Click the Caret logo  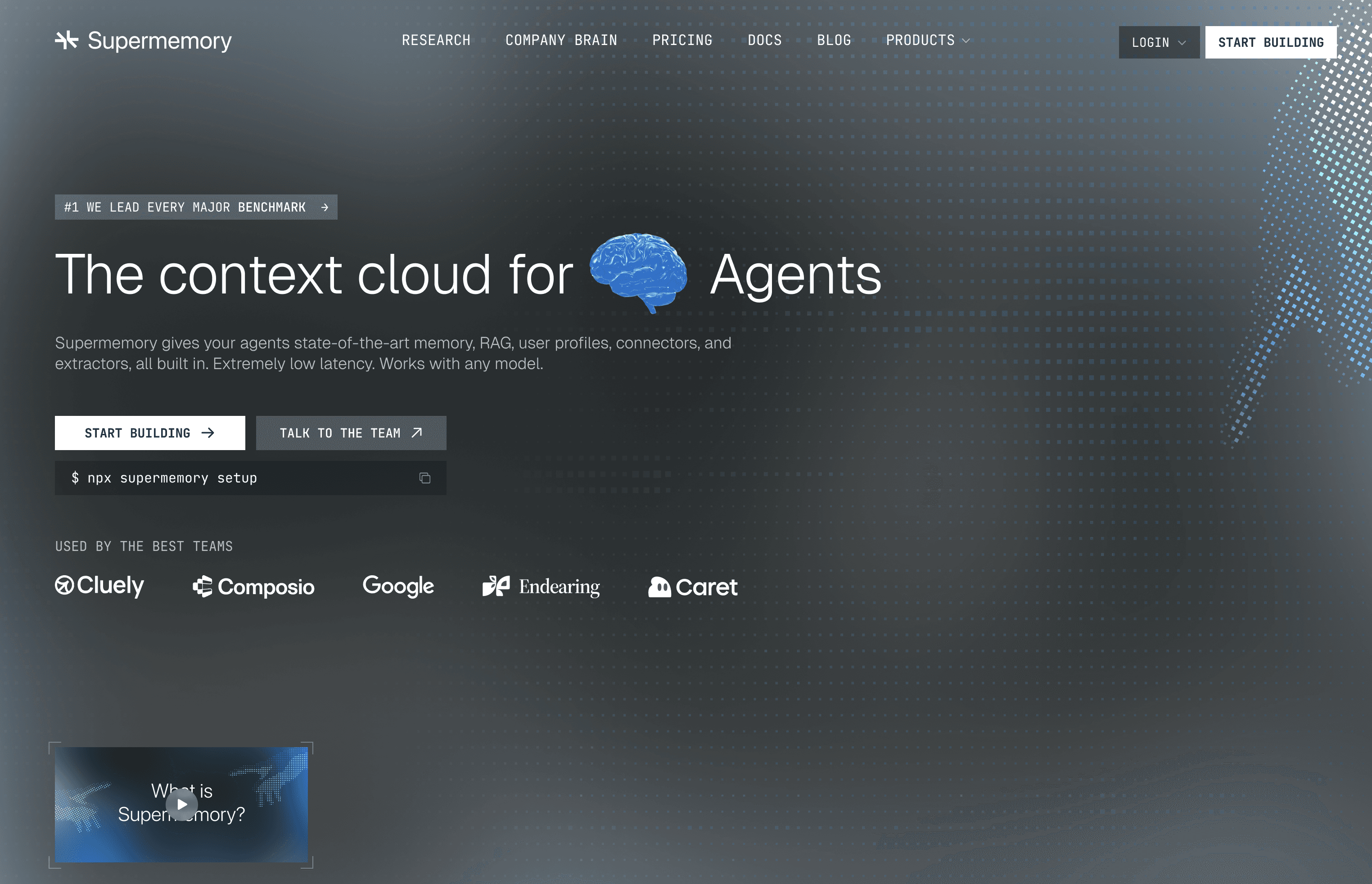click(x=693, y=586)
